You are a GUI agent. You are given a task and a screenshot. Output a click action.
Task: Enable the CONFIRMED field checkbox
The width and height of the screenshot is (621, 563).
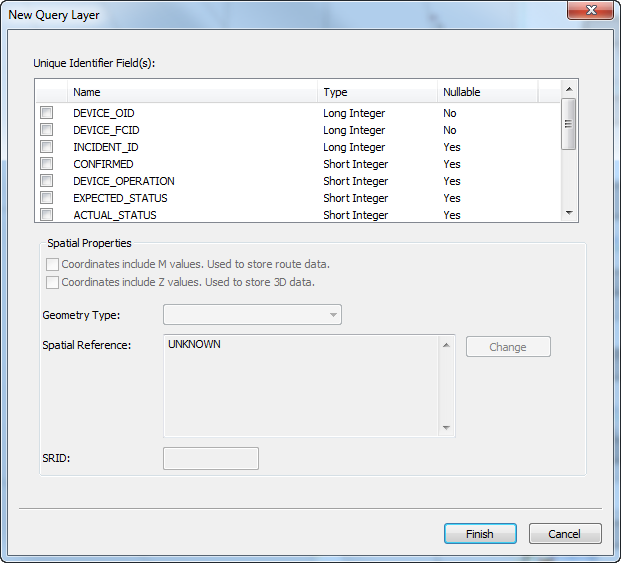point(46,164)
